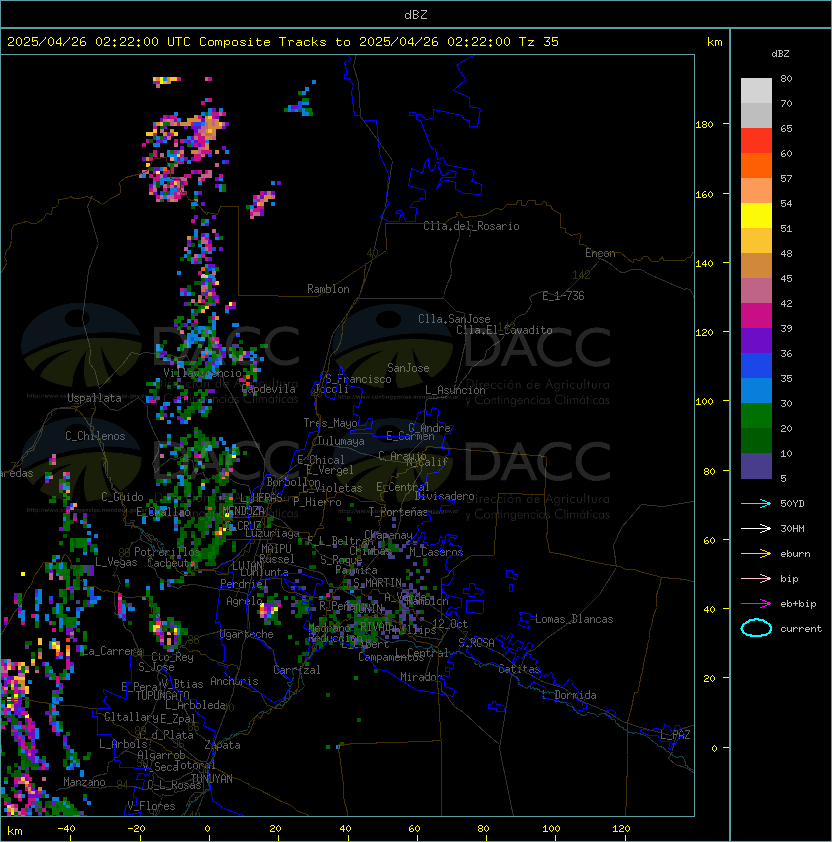This screenshot has width=832, height=842.
Task: Click the 'Composite Tracks' timestamp header line
Action: tap(283, 41)
